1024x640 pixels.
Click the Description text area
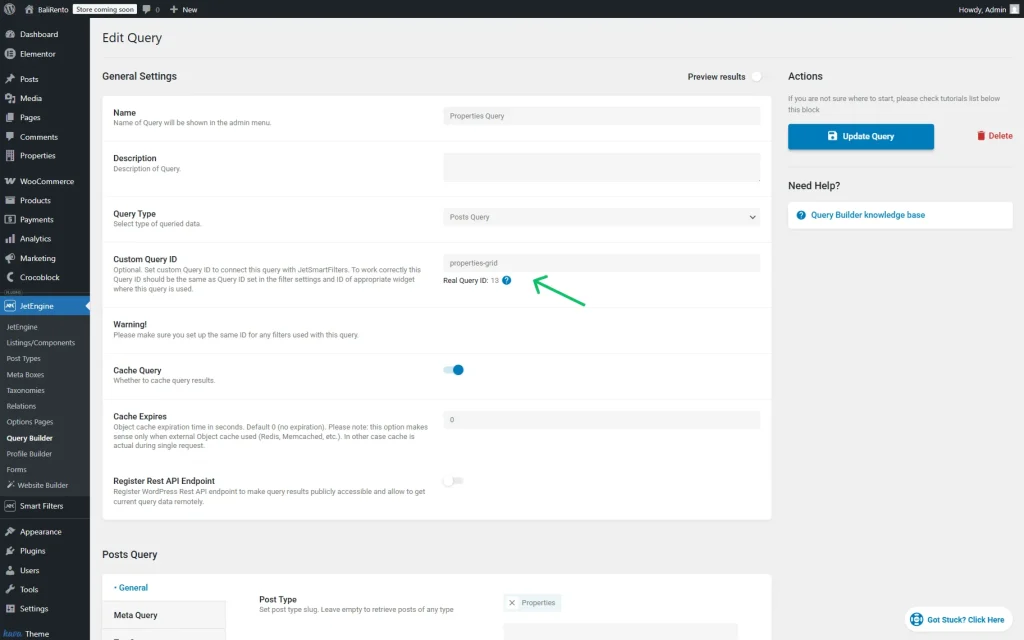[x=601, y=168]
